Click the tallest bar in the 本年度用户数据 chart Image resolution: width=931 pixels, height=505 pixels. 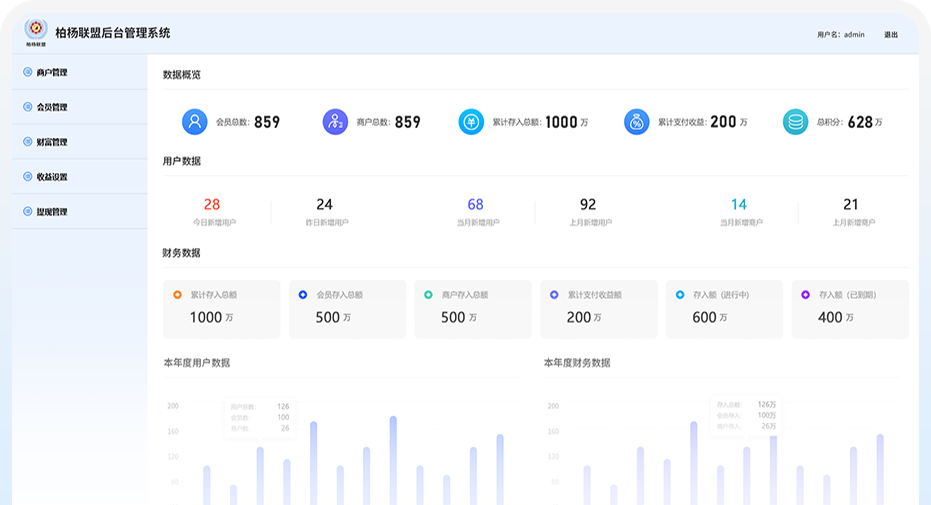point(393,460)
